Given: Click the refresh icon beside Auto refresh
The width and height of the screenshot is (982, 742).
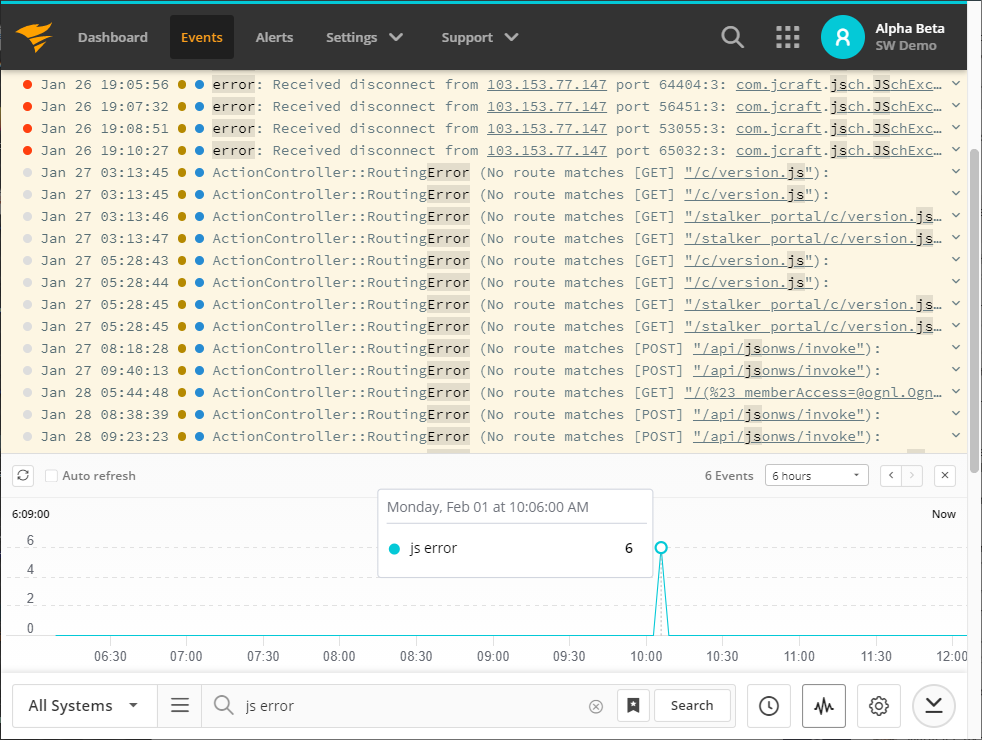Looking at the screenshot, I should [23, 476].
